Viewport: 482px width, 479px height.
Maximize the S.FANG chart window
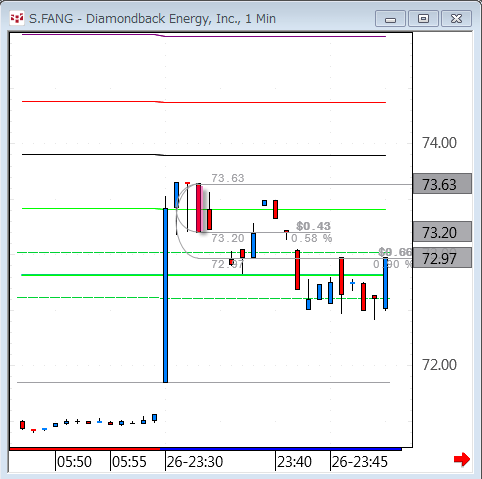click(423, 19)
